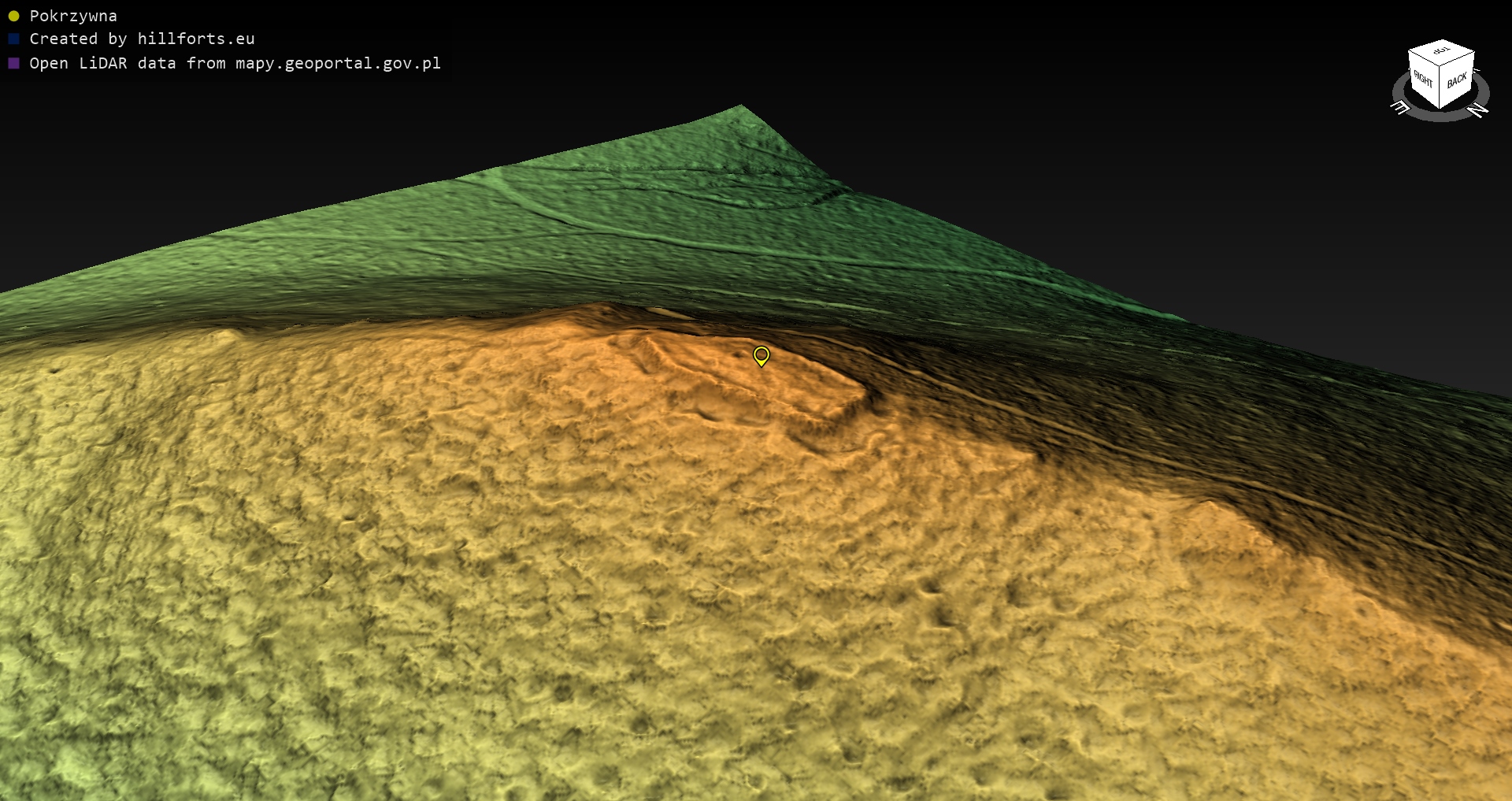Click the yellow location pin on the hillfort
1512x801 pixels.
pyautogui.click(x=761, y=355)
